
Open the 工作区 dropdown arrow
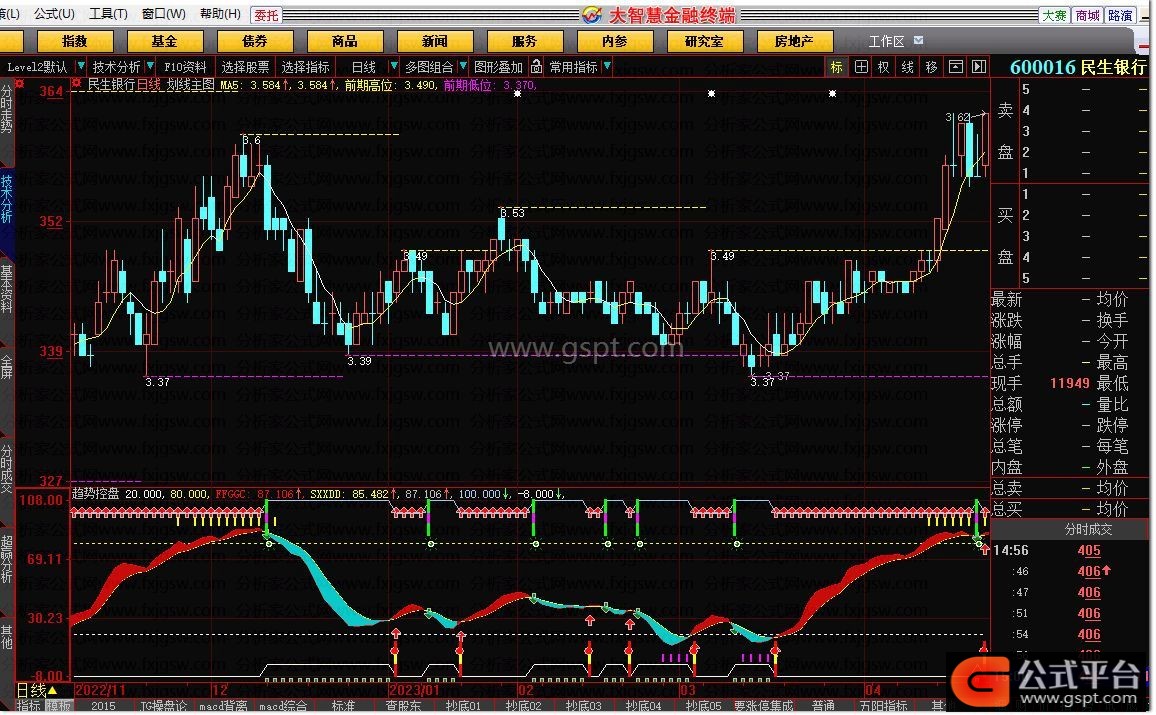point(918,41)
